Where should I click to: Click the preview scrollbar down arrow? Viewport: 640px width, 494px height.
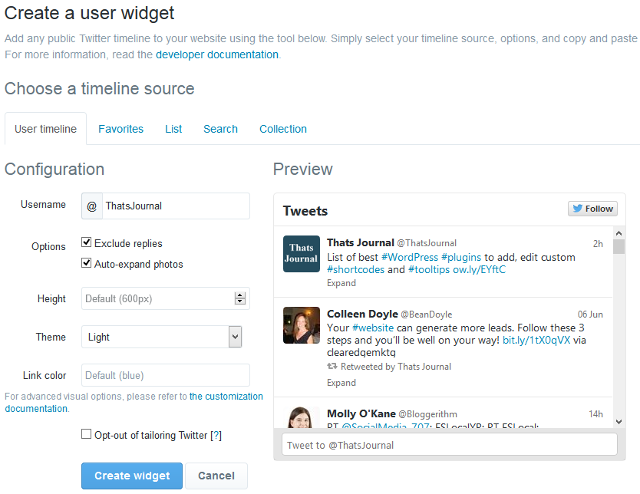pos(619,421)
